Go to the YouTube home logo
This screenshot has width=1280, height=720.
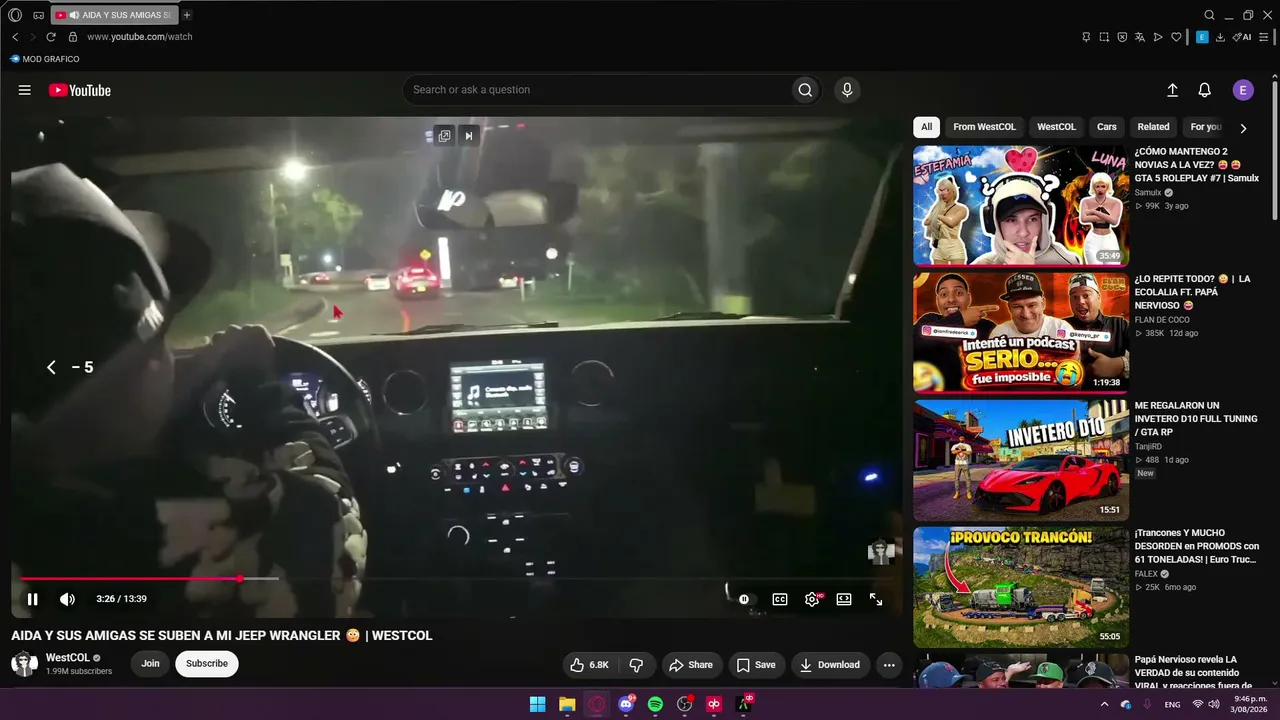pyautogui.click(x=80, y=90)
